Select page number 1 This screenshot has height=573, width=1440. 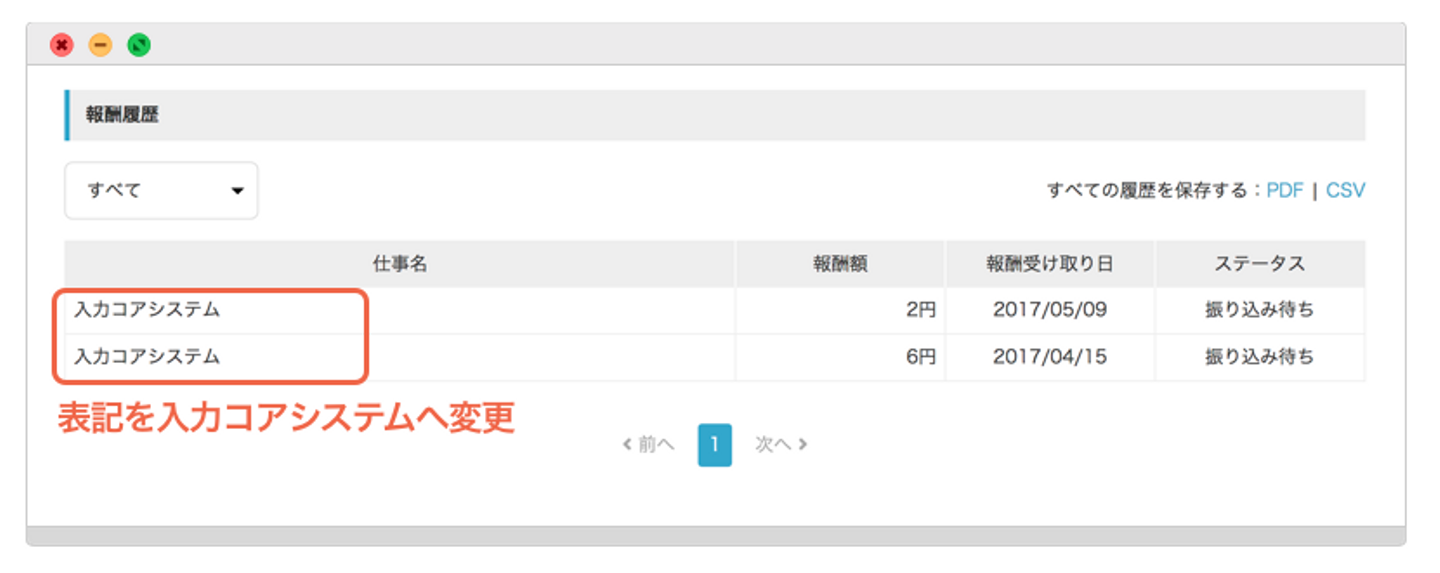[x=715, y=445]
